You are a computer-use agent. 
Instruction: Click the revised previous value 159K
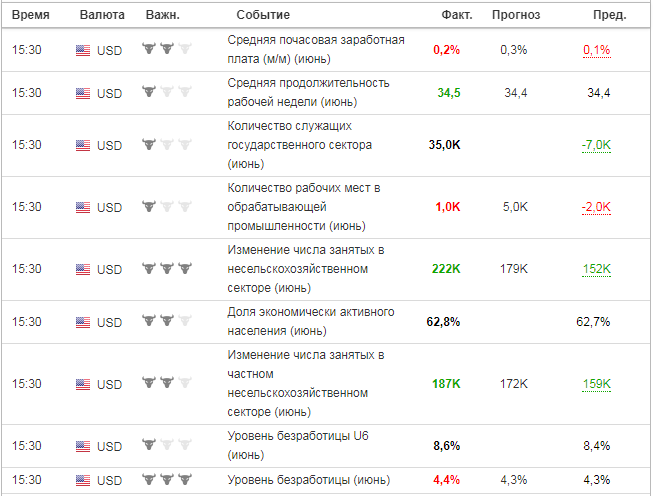pyautogui.click(x=596, y=384)
